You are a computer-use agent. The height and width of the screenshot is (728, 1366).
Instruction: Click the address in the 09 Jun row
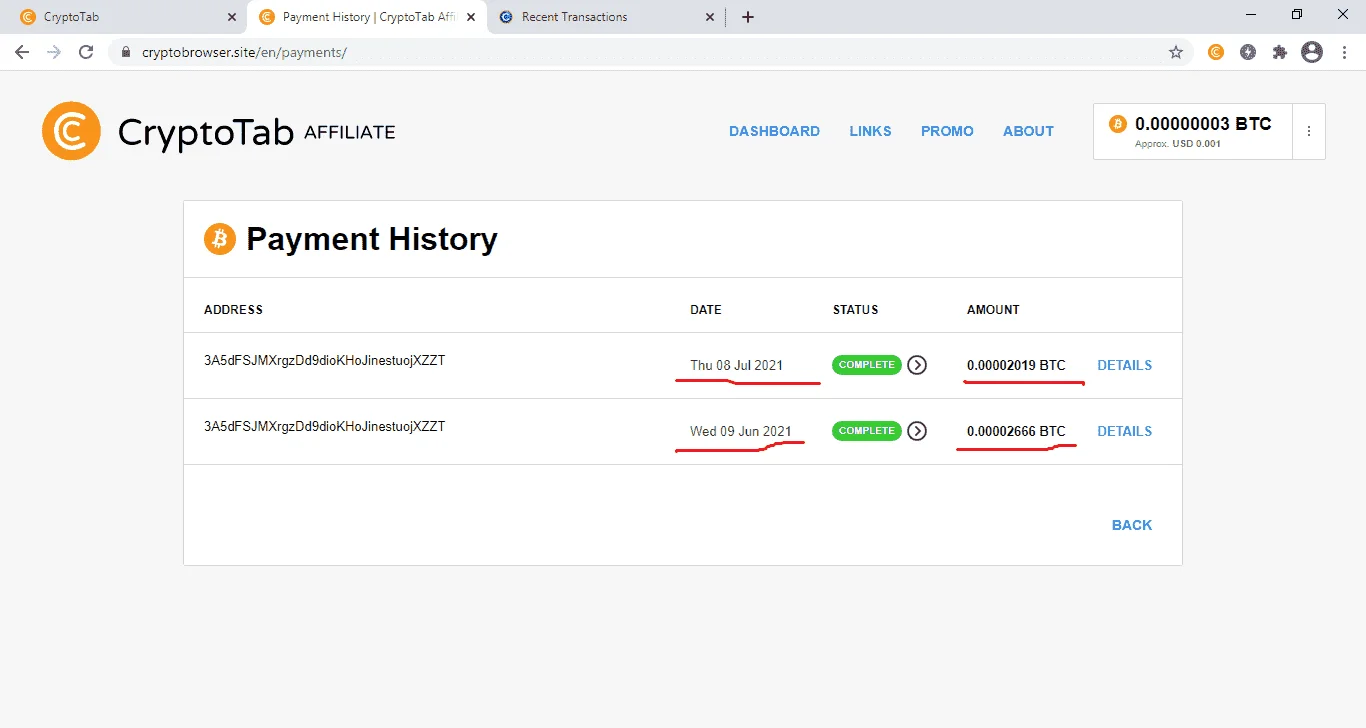point(324,427)
